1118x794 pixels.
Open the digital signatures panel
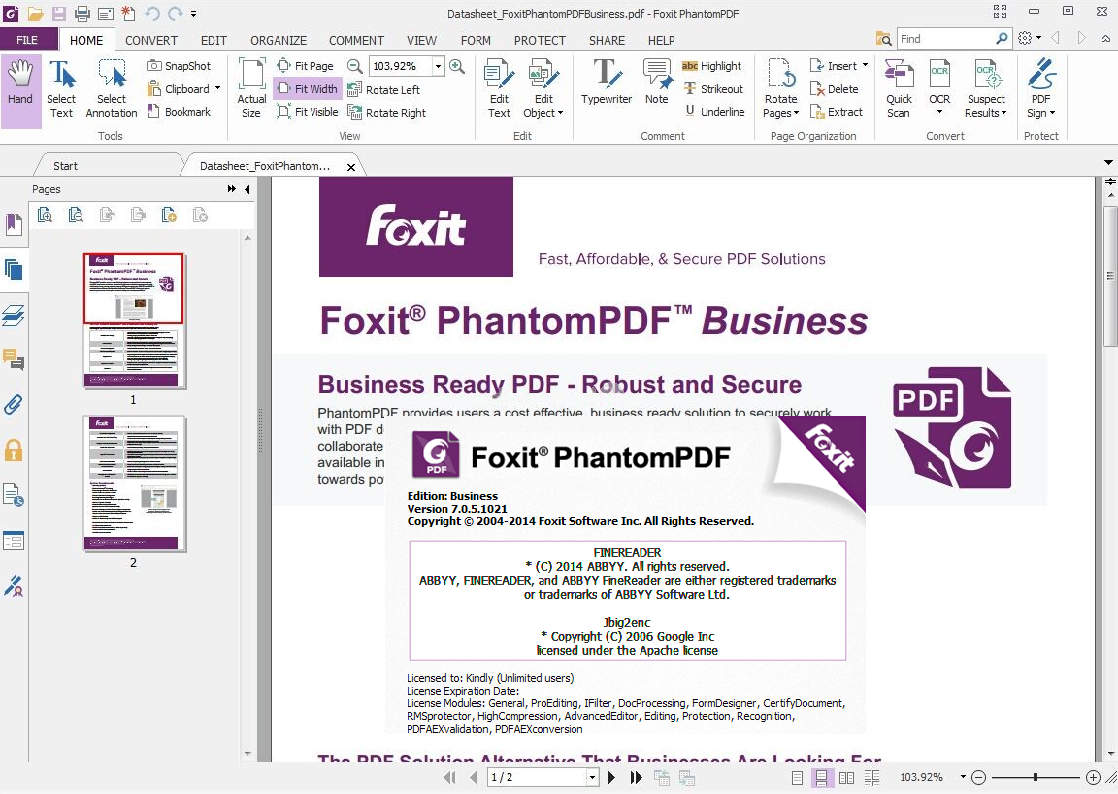14,586
